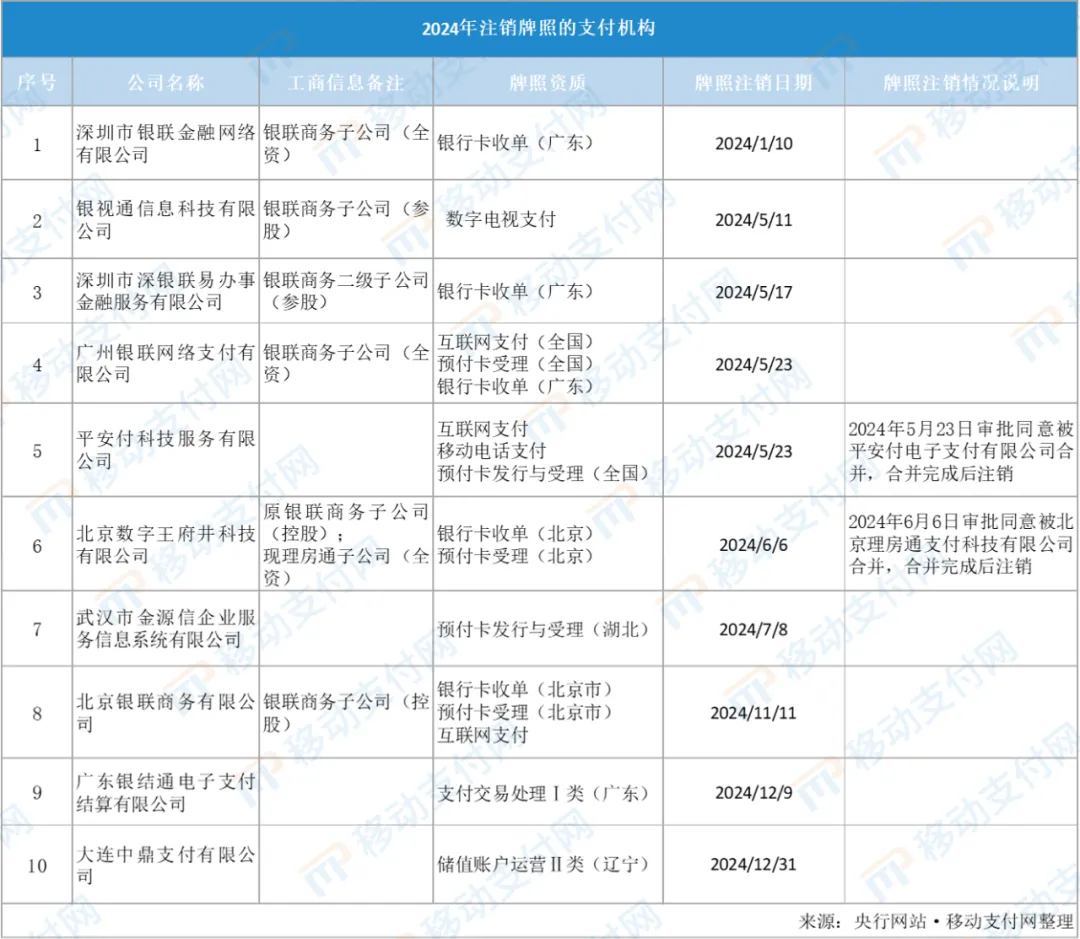Screen dimensions: 1080x939
Task: Click serial number 10 cell
Action: pos(37,866)
